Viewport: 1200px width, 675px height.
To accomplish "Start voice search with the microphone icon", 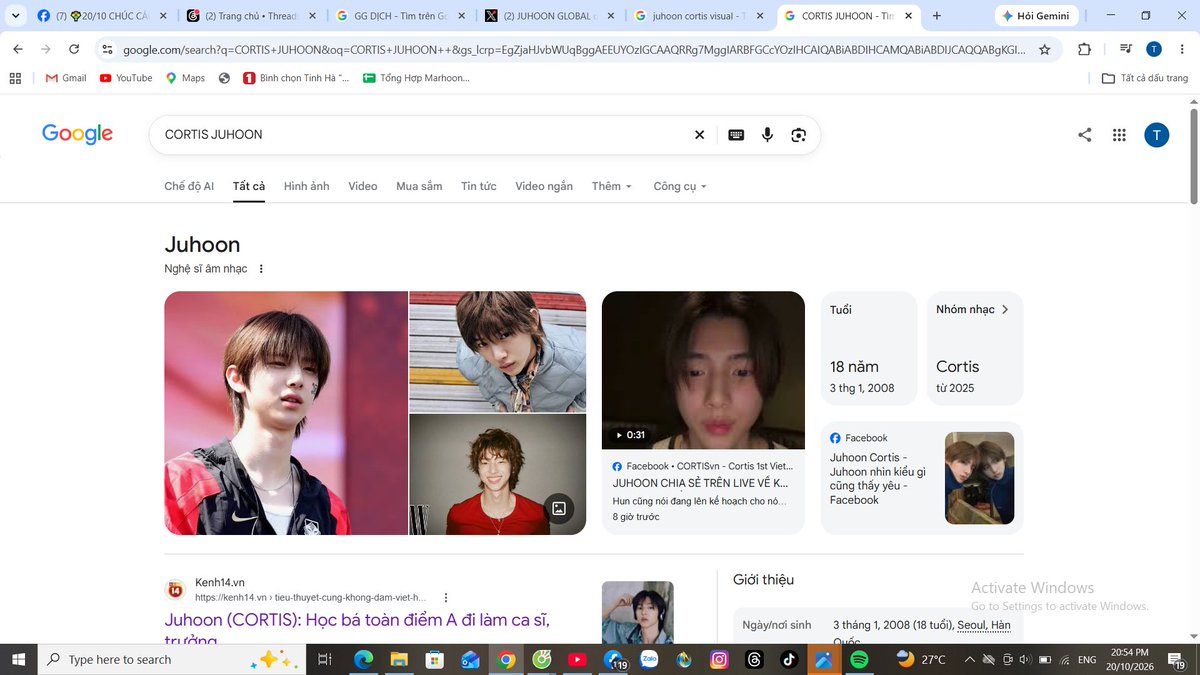I will click(x=767, y=135).
